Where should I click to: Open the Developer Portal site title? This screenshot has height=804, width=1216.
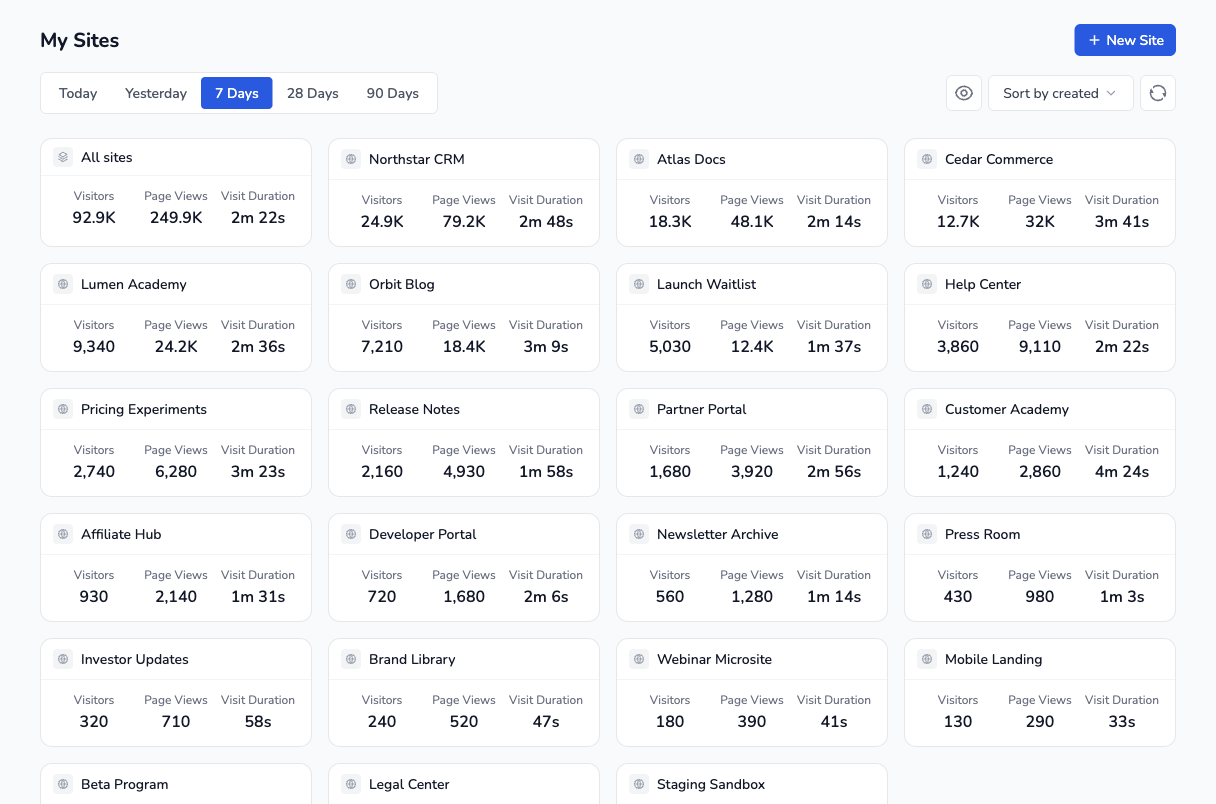[423, 534]
